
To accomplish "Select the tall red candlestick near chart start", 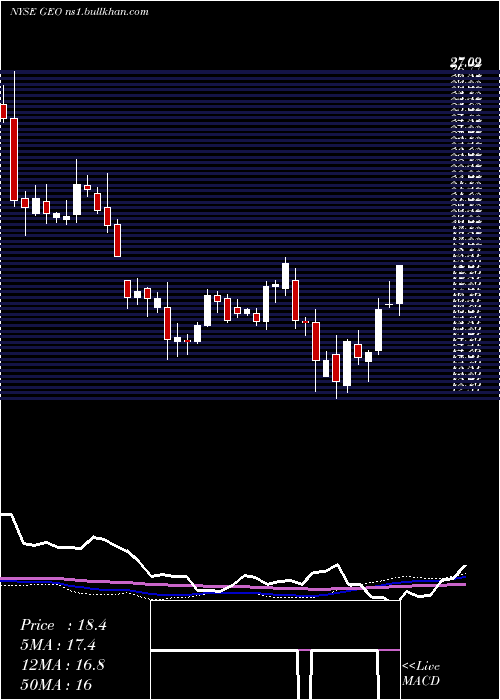I will click(14, 159).
